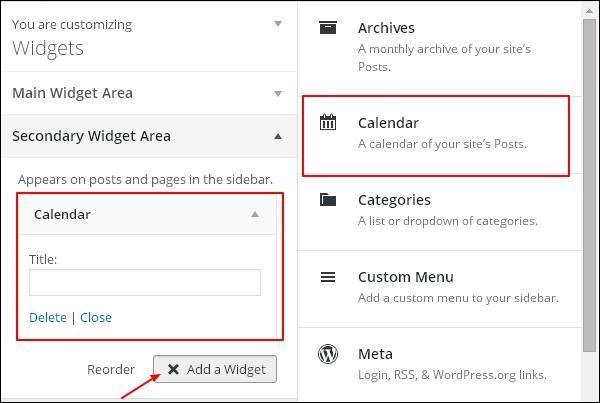This screenshot has height=403, width=600.
Task: Click the widget list vertical scrollbar
Action: (590, 200)
